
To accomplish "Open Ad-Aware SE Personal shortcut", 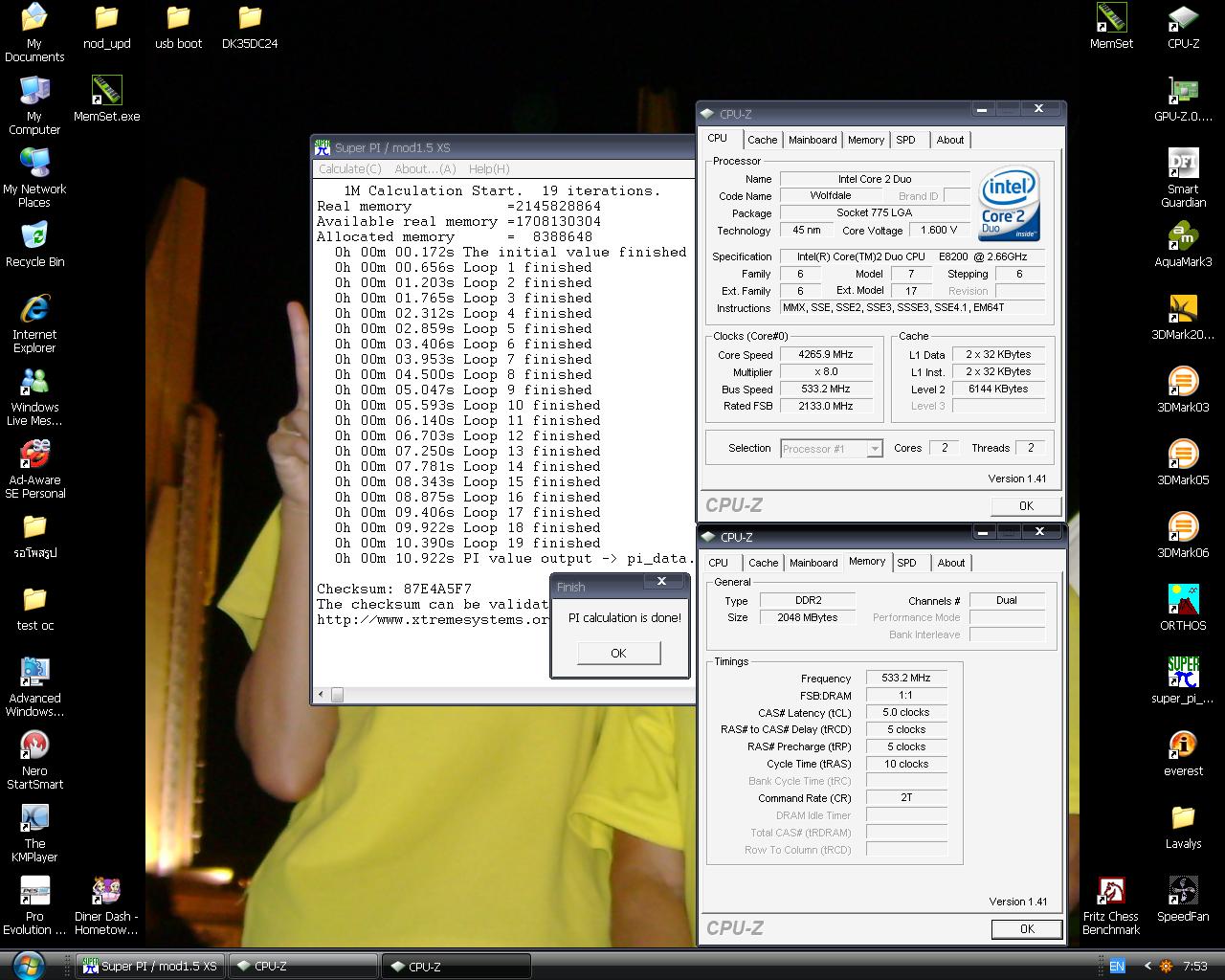I will tap(34, 468).
